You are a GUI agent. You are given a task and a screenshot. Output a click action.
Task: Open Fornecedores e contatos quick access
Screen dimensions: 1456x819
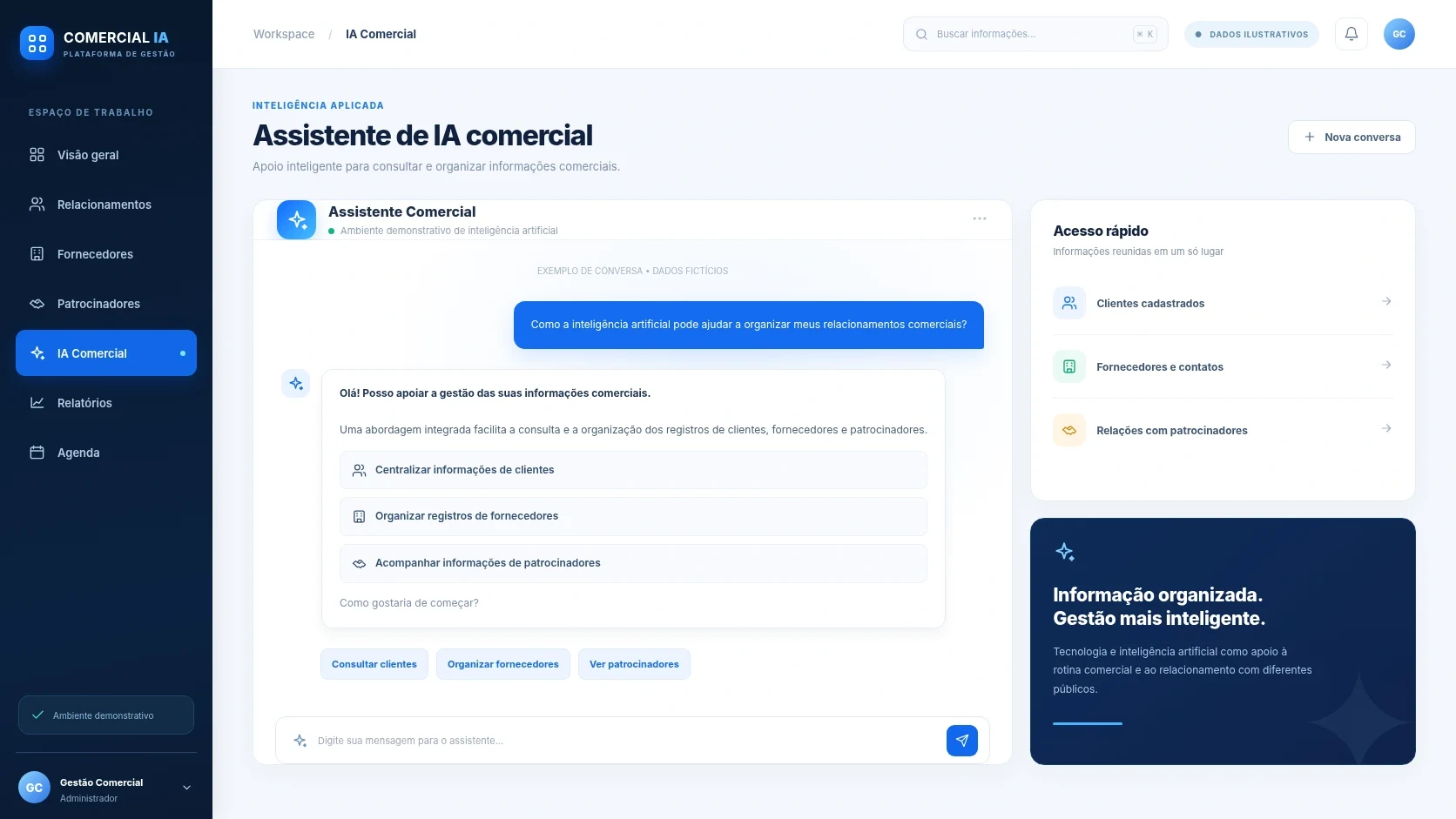coord(1223,366)
